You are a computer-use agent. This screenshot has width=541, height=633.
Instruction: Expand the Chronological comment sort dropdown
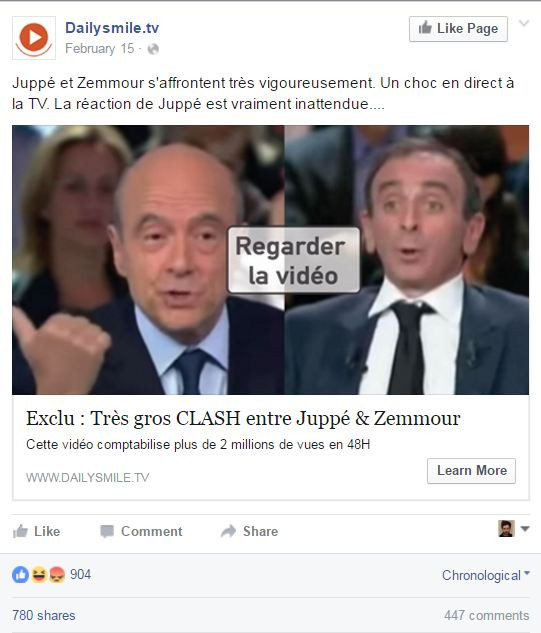[486, 575]
